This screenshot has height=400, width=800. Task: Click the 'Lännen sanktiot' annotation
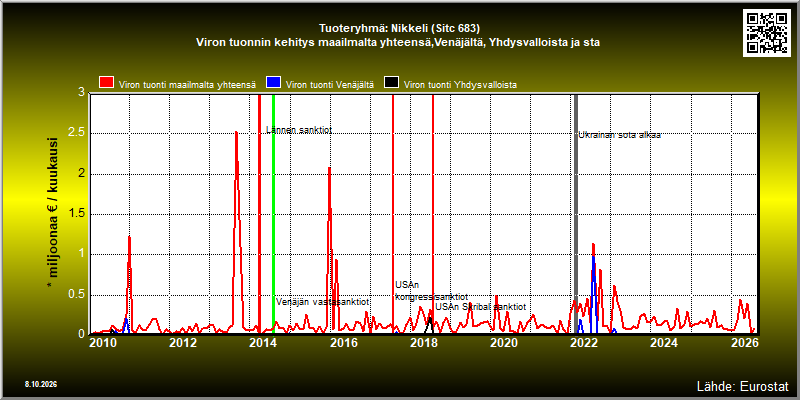point(299,130)
